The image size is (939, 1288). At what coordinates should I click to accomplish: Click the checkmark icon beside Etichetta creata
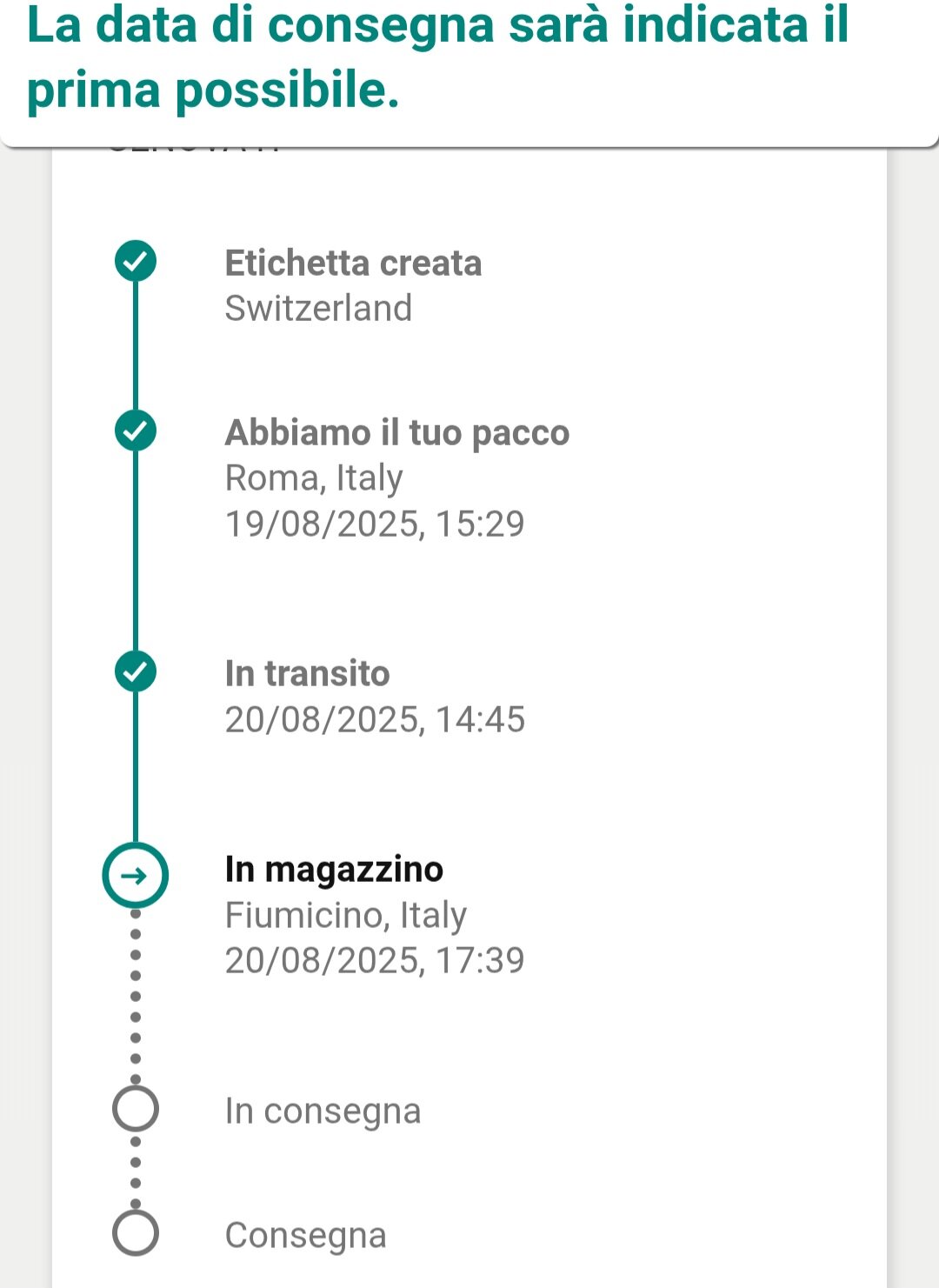pyautogui.click(x=136, y=261)
